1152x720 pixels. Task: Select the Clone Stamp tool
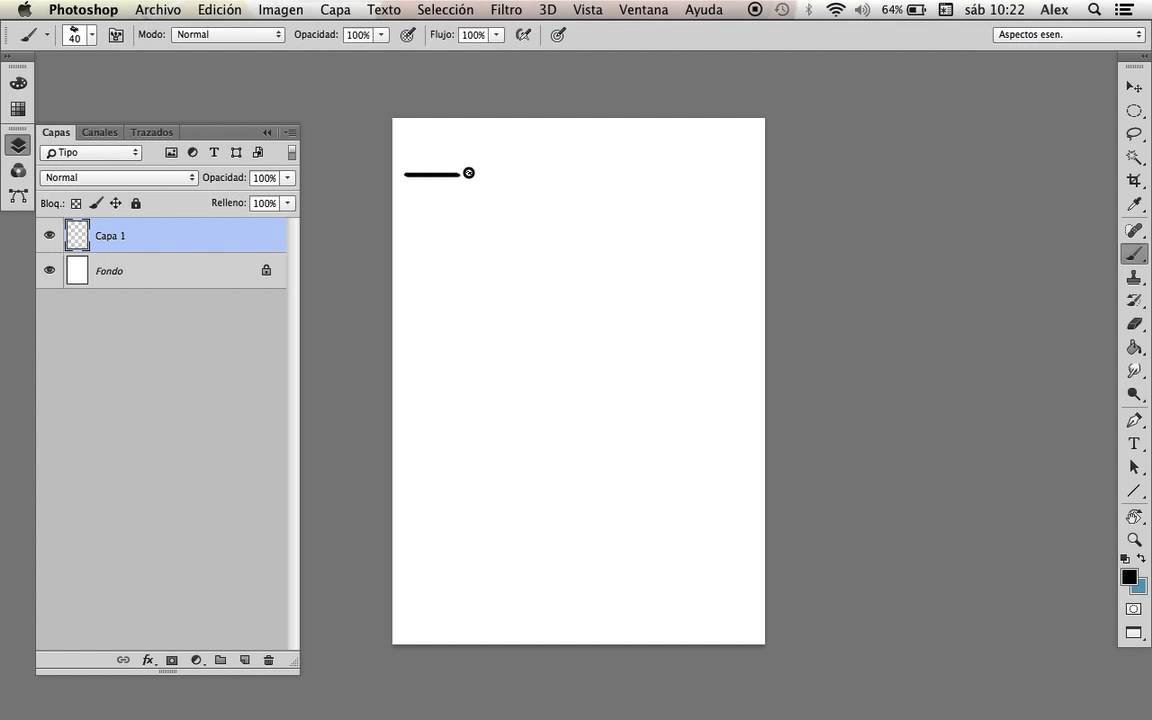1134,278
